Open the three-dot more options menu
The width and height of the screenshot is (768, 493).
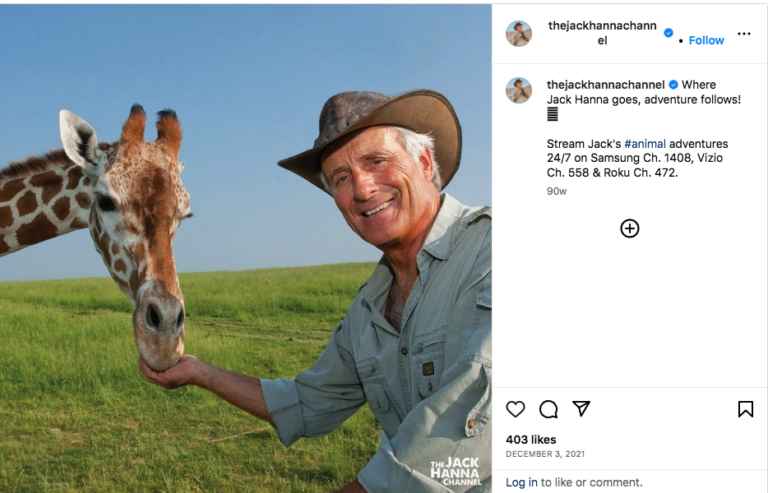pos(744,33)
